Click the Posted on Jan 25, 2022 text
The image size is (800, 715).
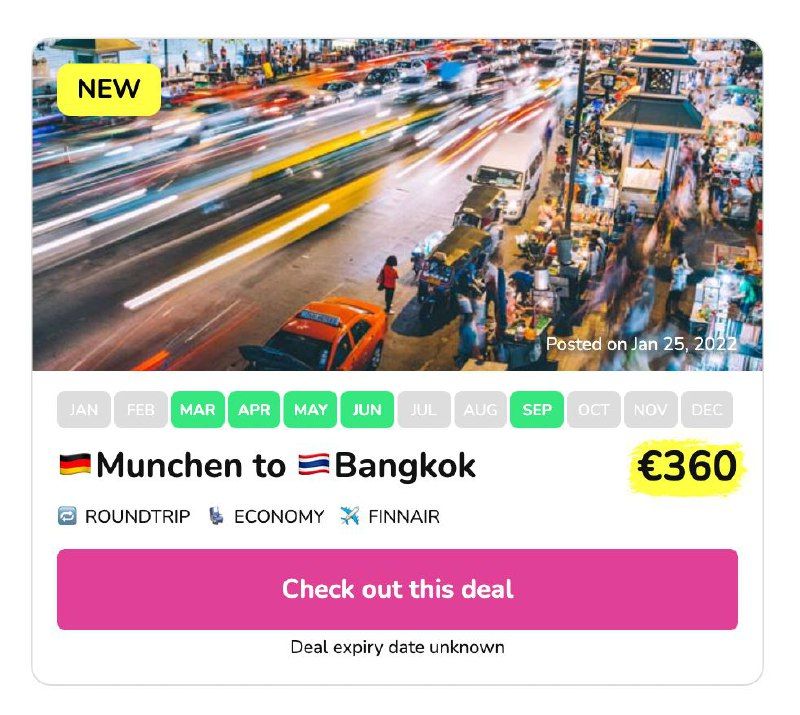click(641, 344)
